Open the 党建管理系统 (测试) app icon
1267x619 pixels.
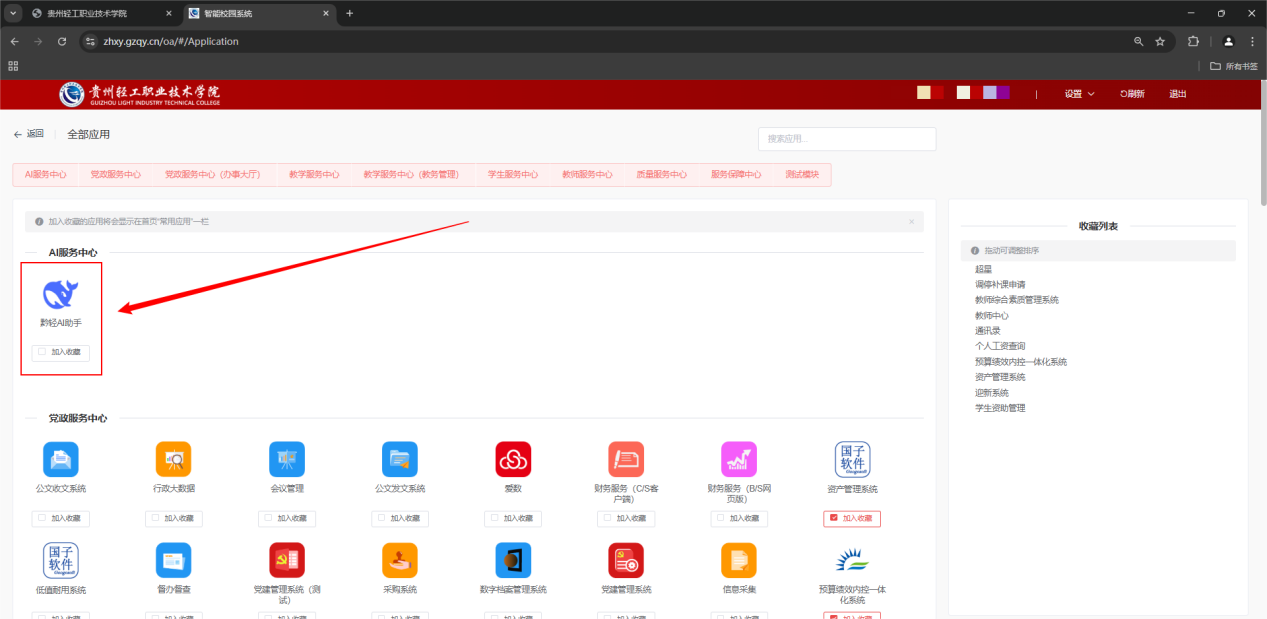click(x=287, y=560)
